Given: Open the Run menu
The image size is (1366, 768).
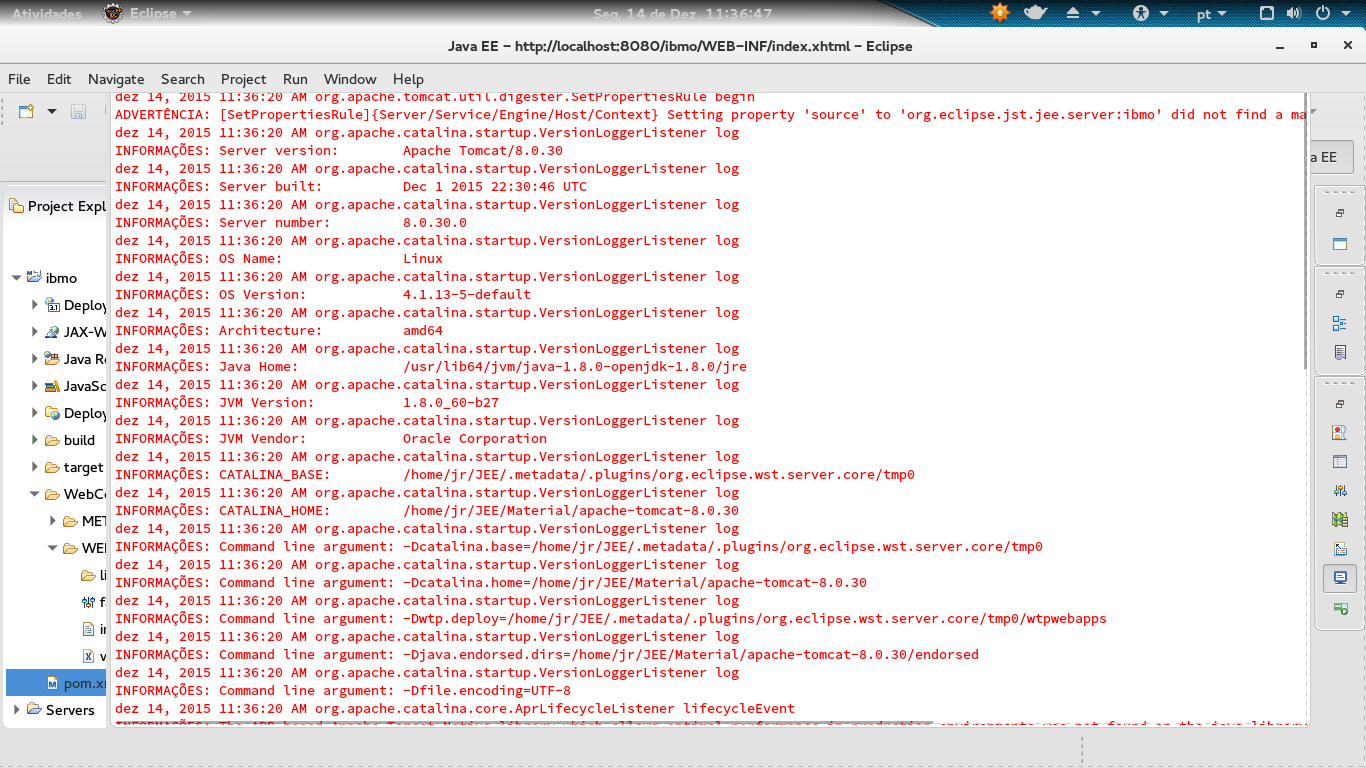Looking at the screenshot, I should point(295,79).
